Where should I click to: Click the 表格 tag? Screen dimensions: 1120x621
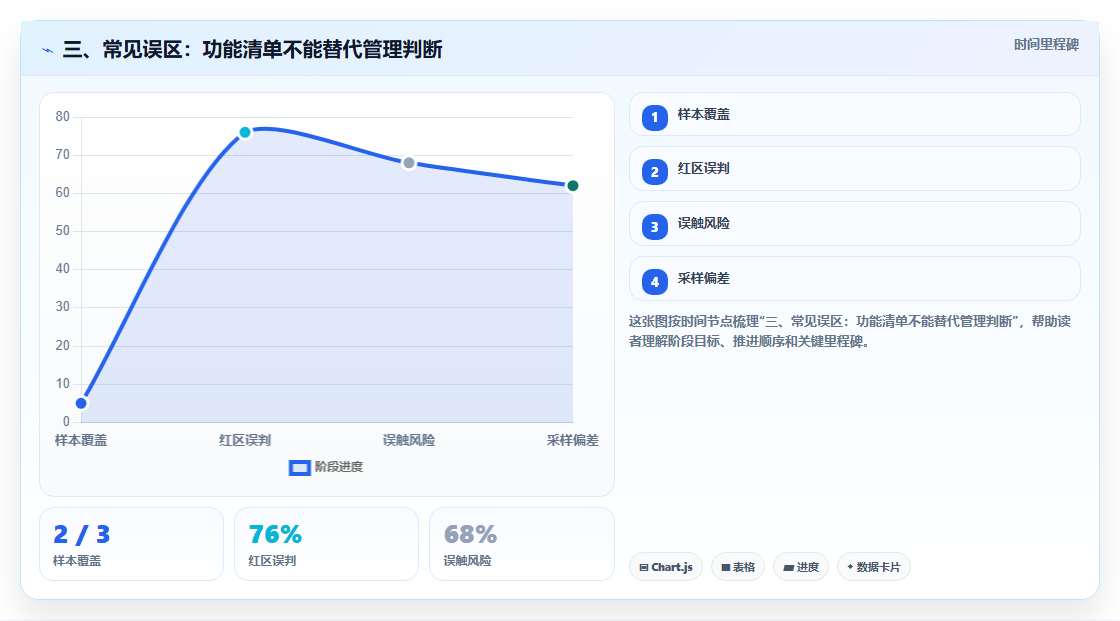pyautogui.click(x=738, y=567)
